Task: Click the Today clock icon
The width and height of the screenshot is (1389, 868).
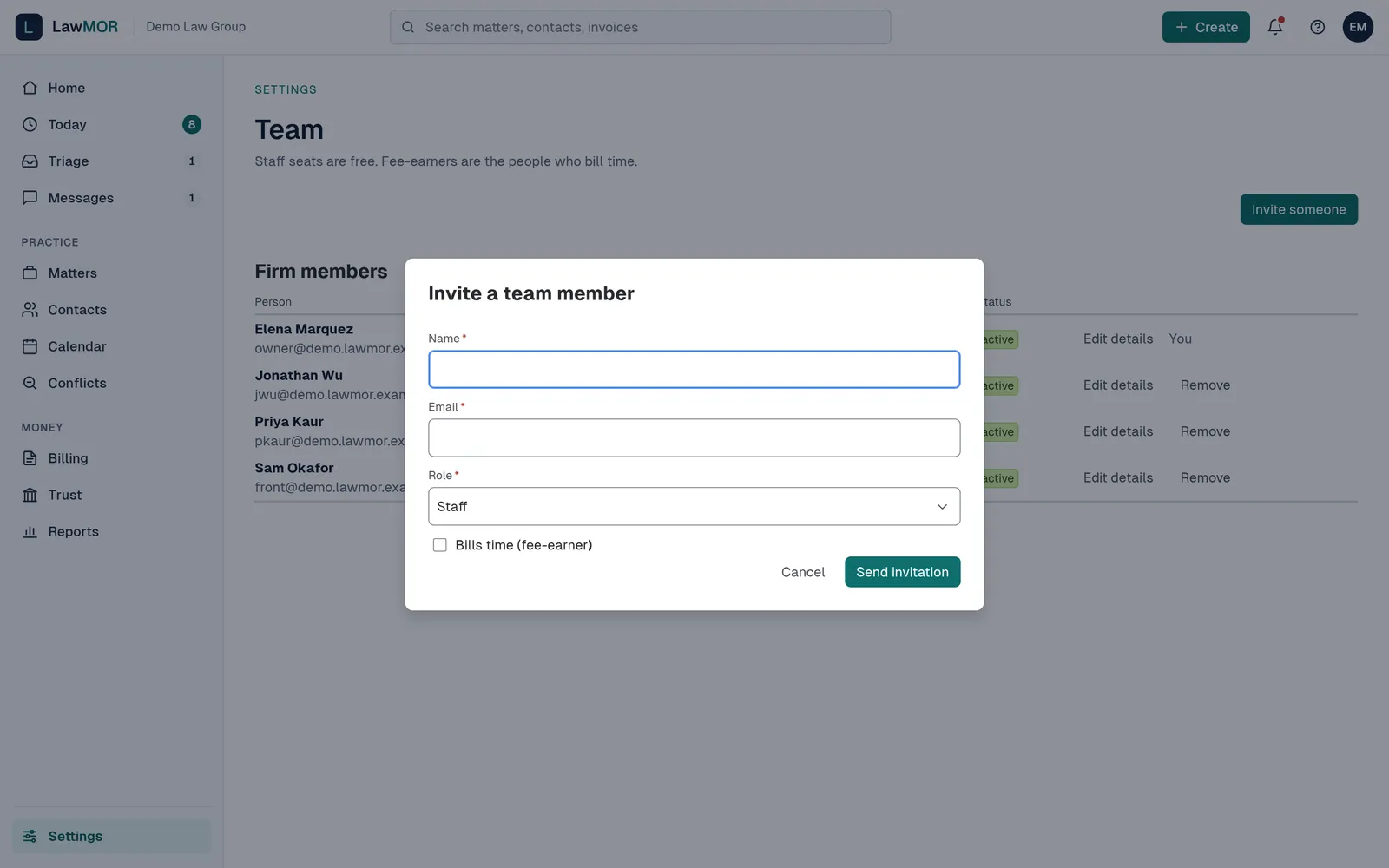Action: [30, 124]
